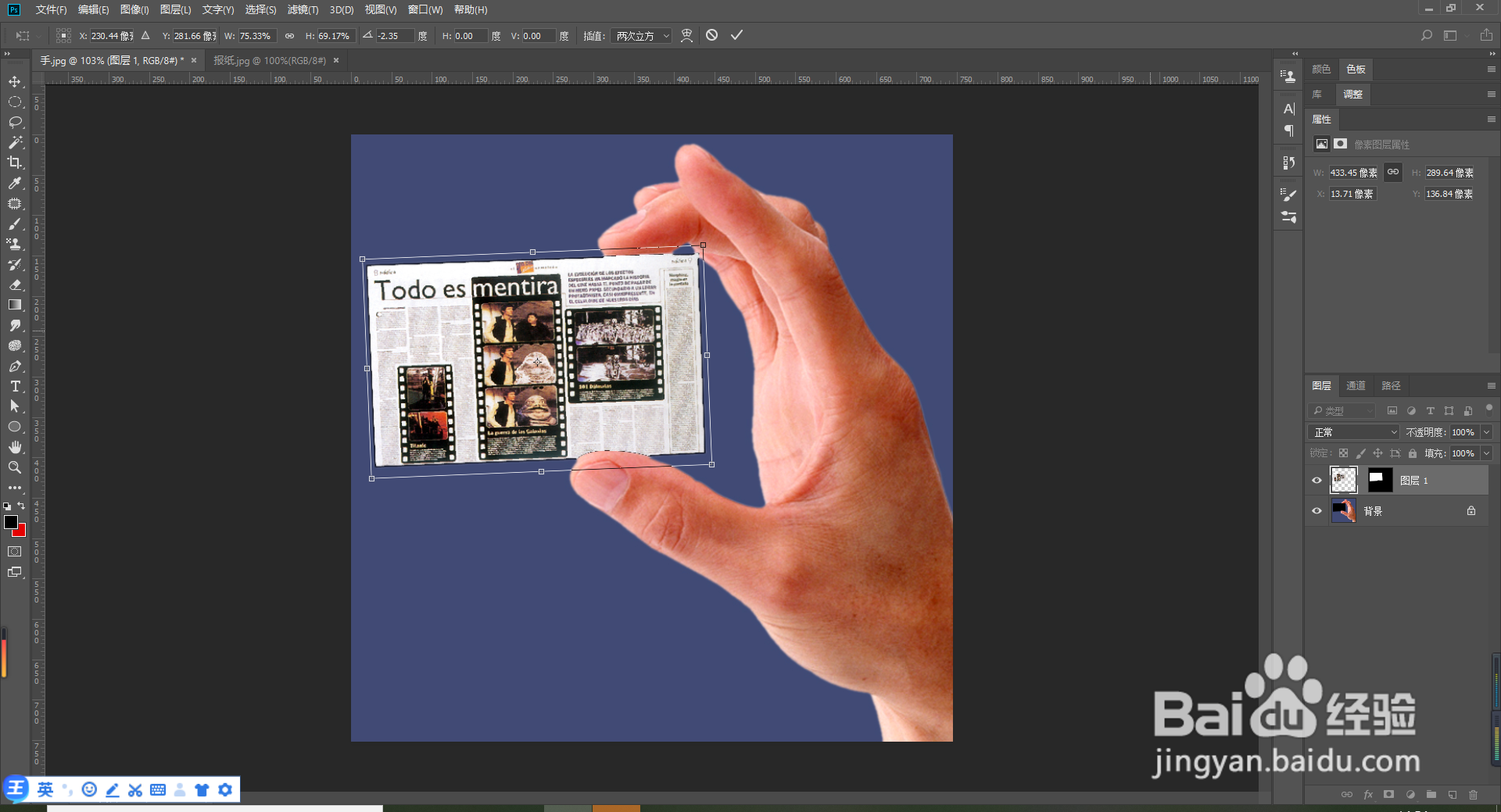Screen dimensions: 1501x812
Task: Switch between free transform and warp modes
Action: tap(686, 35)
